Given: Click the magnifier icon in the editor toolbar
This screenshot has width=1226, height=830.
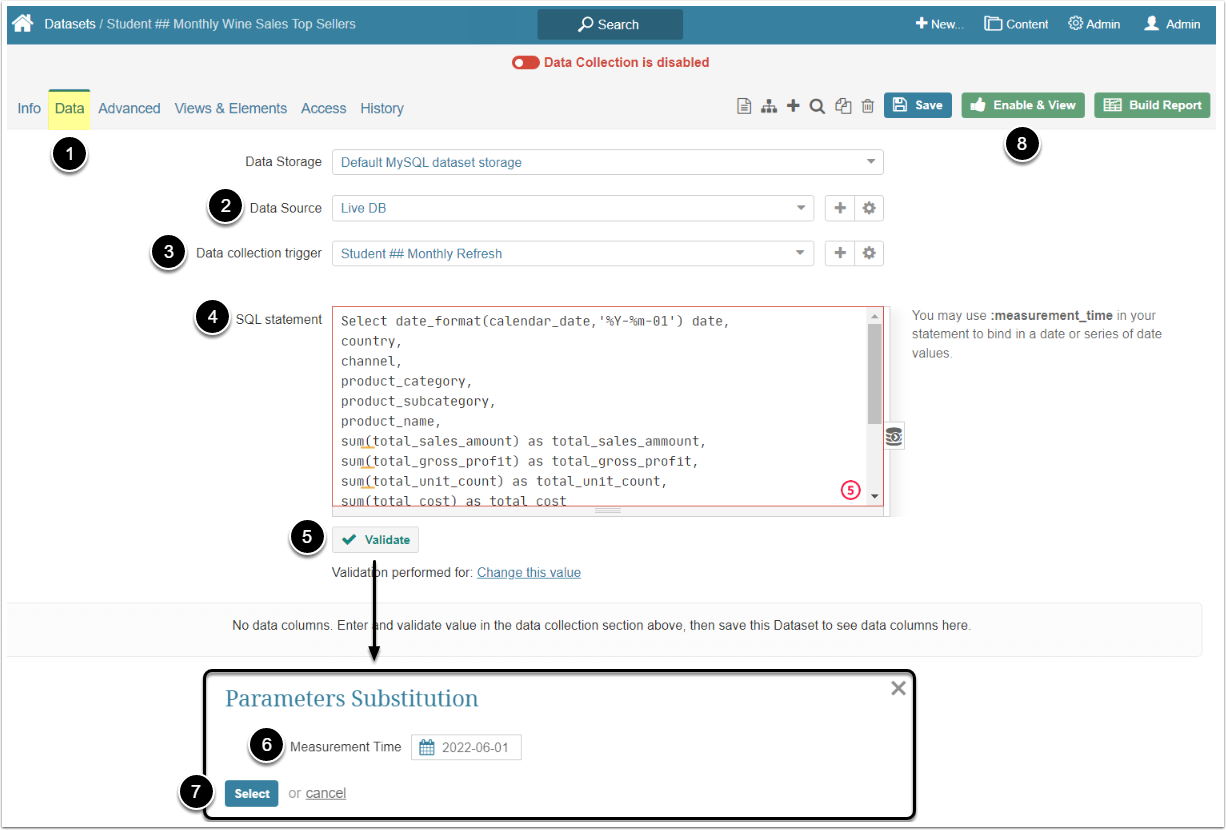Looking at the screenshot, I should pos(817,106).
